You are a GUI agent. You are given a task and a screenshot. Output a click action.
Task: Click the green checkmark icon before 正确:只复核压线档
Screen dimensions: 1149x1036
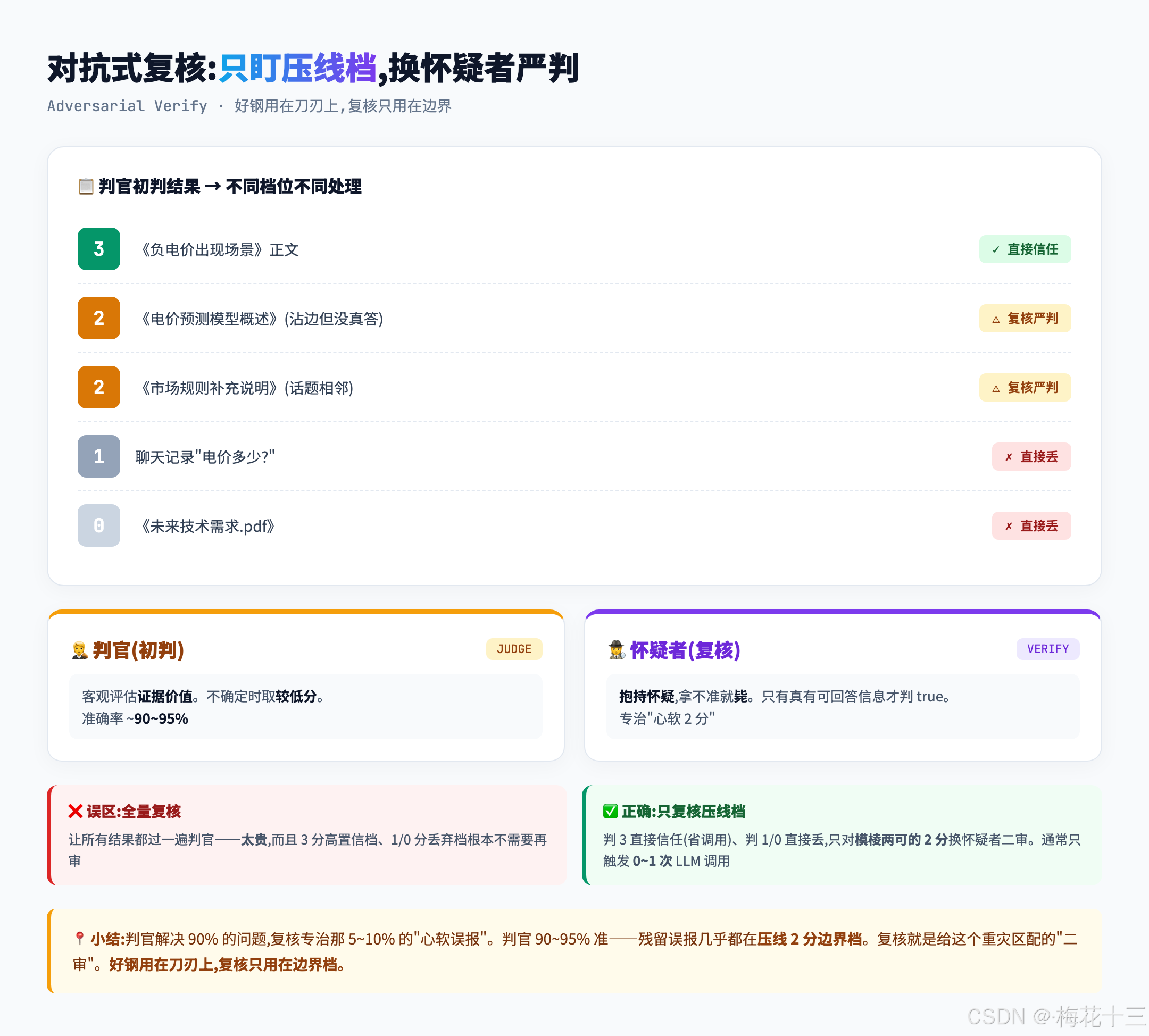pos(610,811)
